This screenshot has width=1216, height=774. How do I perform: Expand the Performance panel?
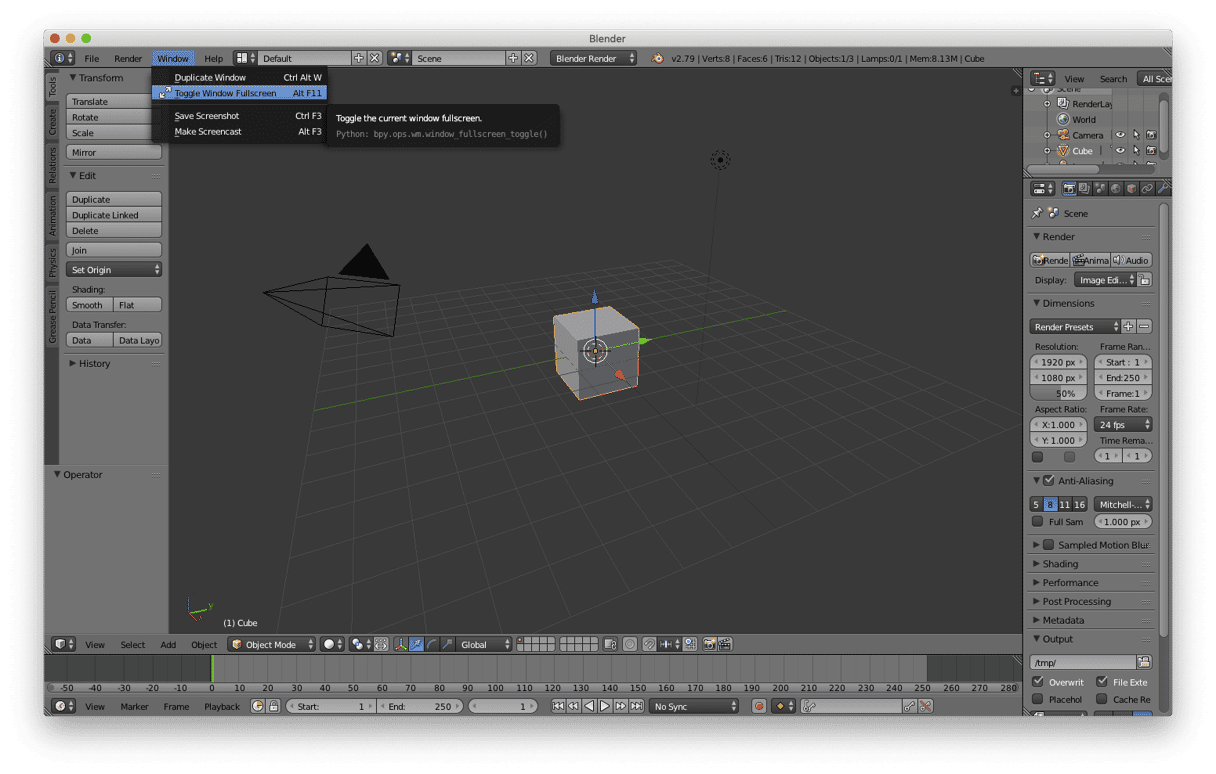click(1070, 583)
